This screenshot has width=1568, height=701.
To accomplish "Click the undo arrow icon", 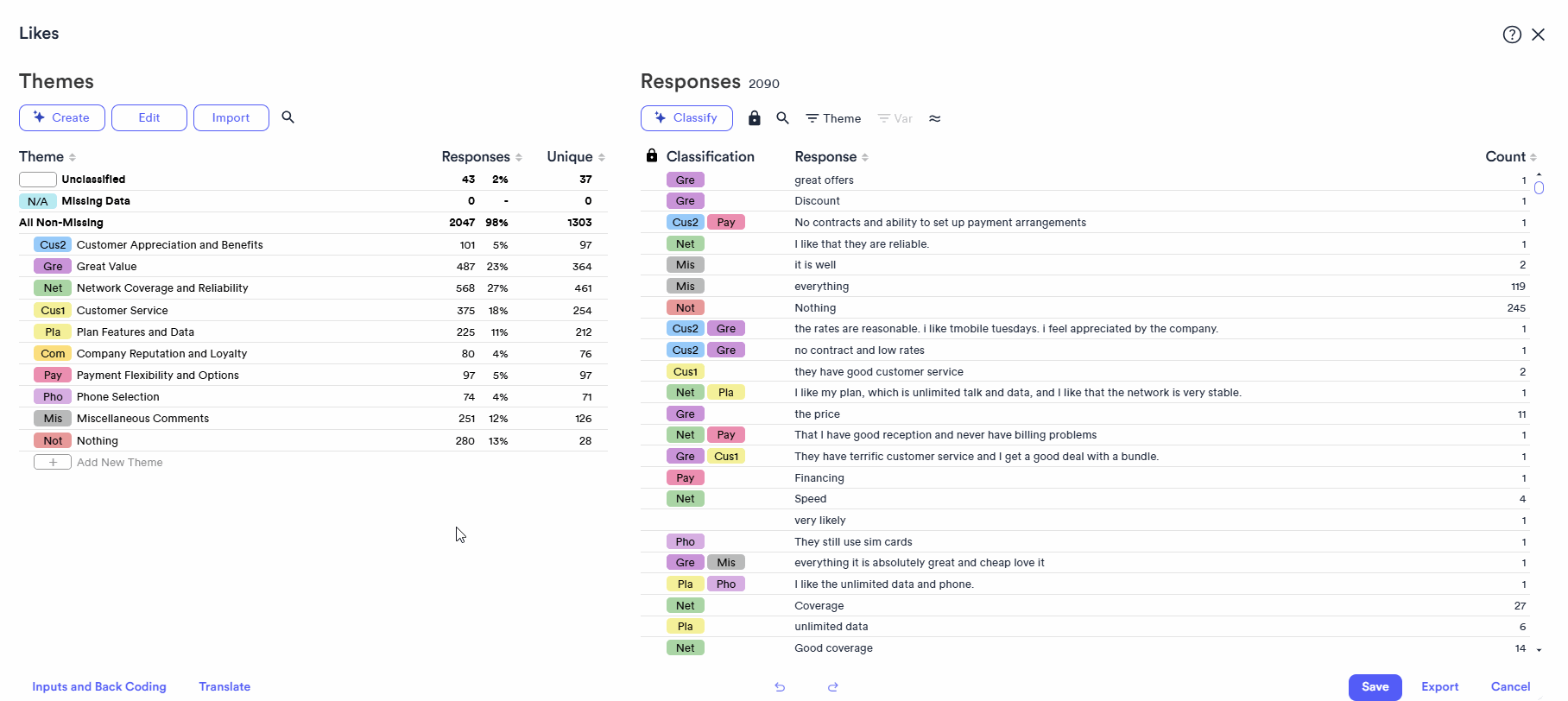I will click(780, 687).
